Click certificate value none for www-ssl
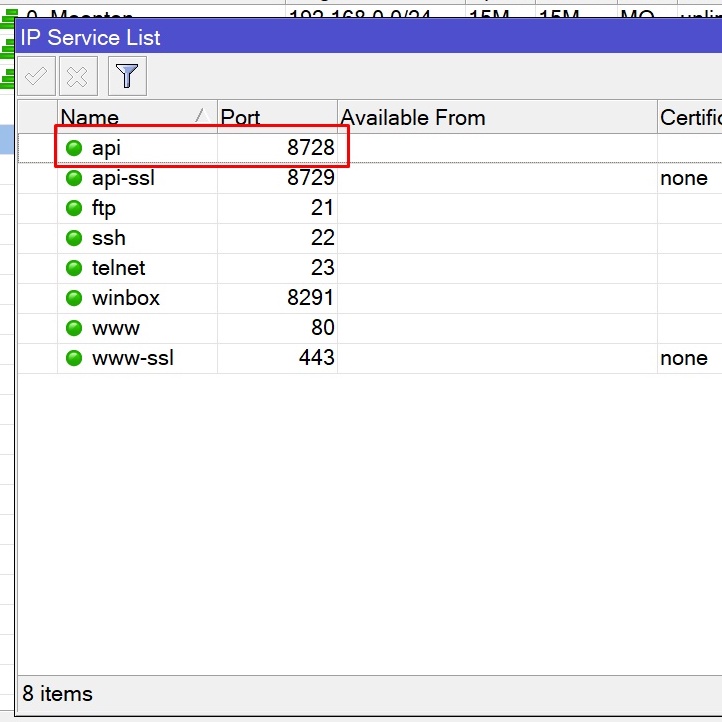The image size is (722, 722). coord(684,358)
